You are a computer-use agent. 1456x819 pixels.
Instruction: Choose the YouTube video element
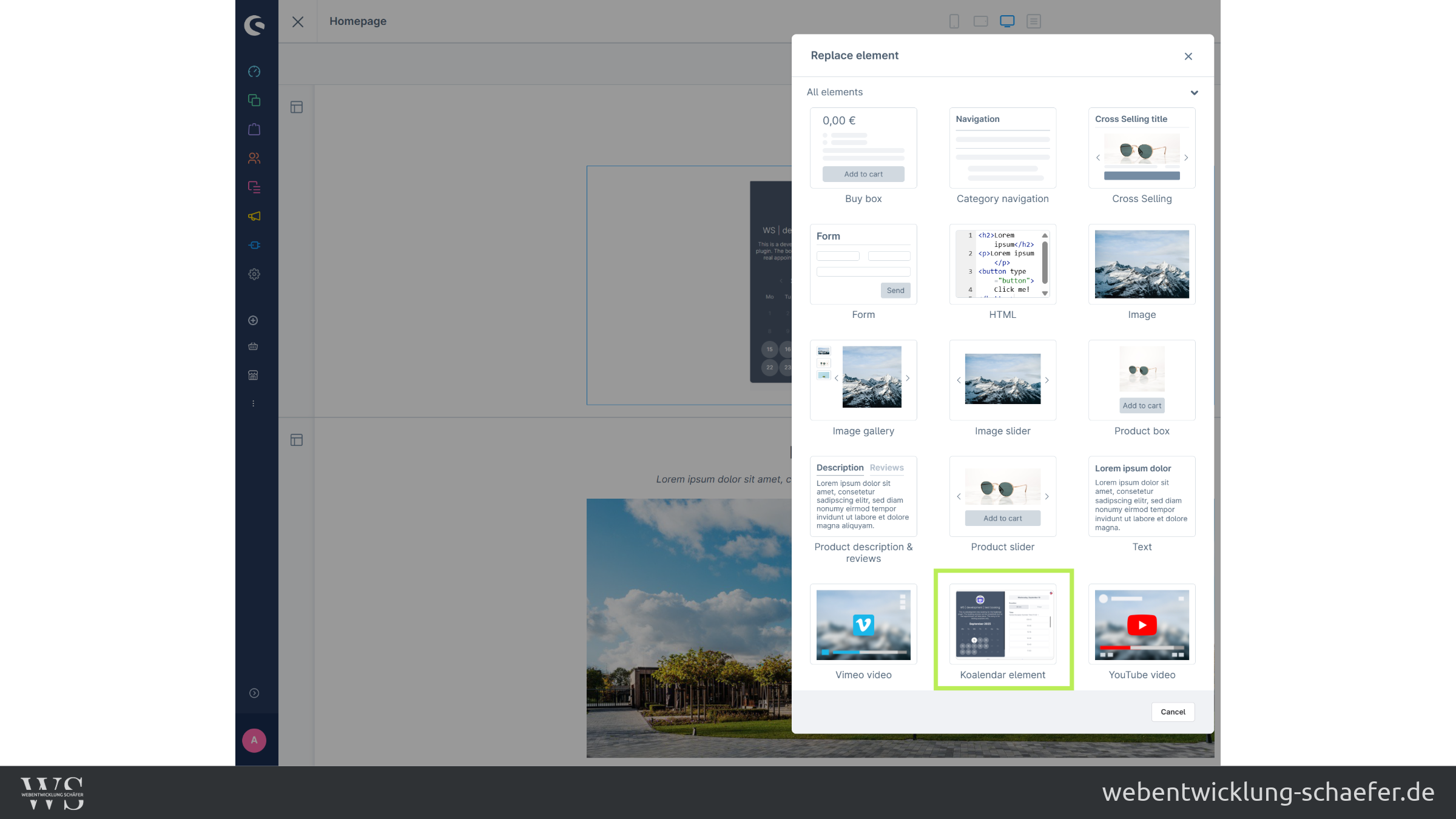(x=1141, y=625)
